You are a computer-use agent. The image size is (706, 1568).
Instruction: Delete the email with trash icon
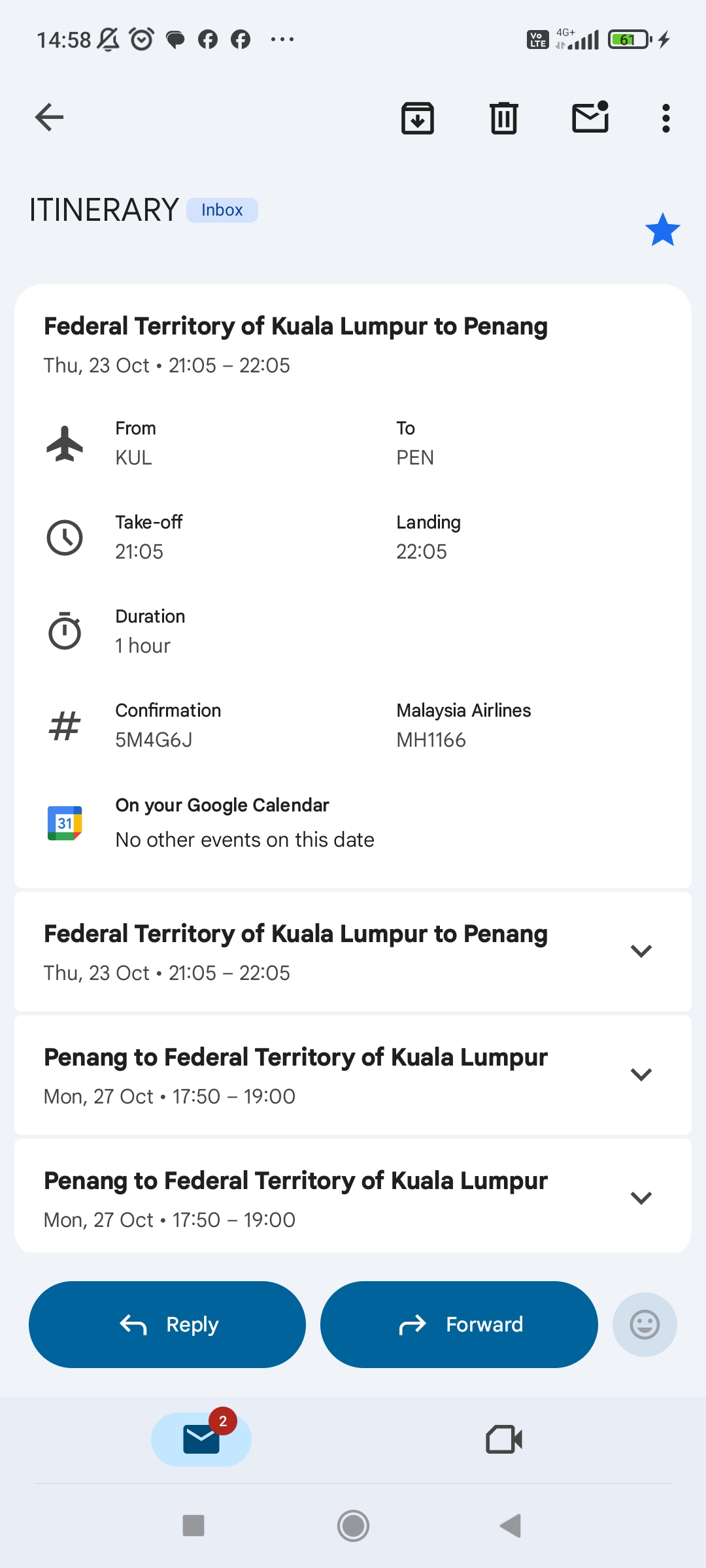click(x=503, y=118)
